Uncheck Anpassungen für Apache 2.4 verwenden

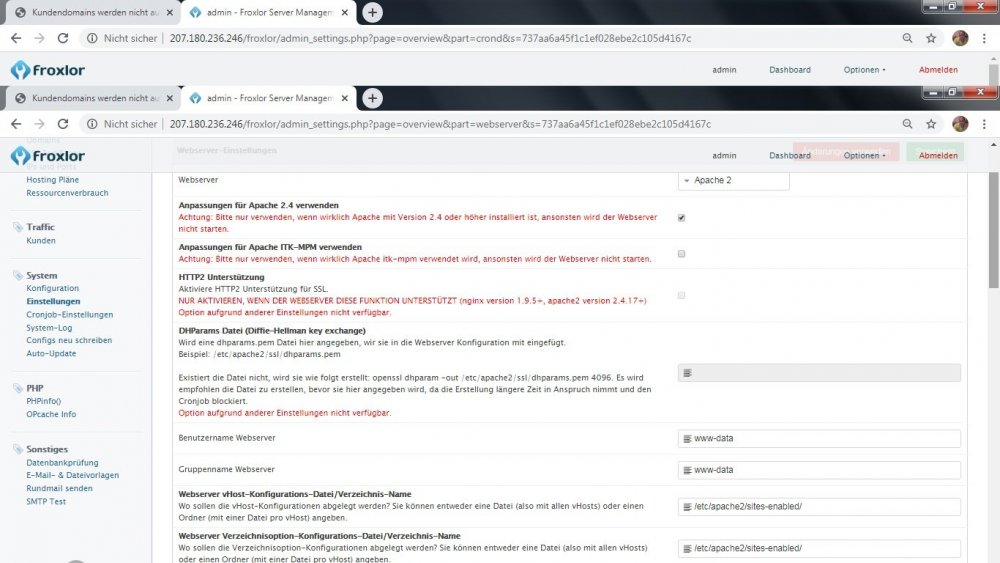(681, 217)
